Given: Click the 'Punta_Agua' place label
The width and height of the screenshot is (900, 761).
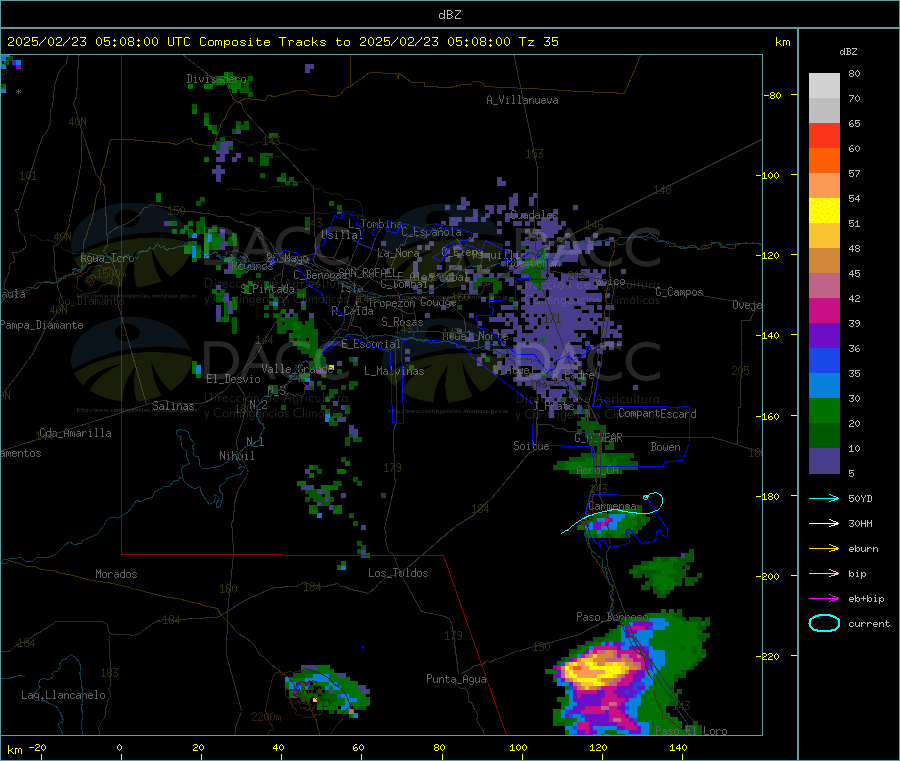Looking at the screenshot, I should [x=456, y=679].
